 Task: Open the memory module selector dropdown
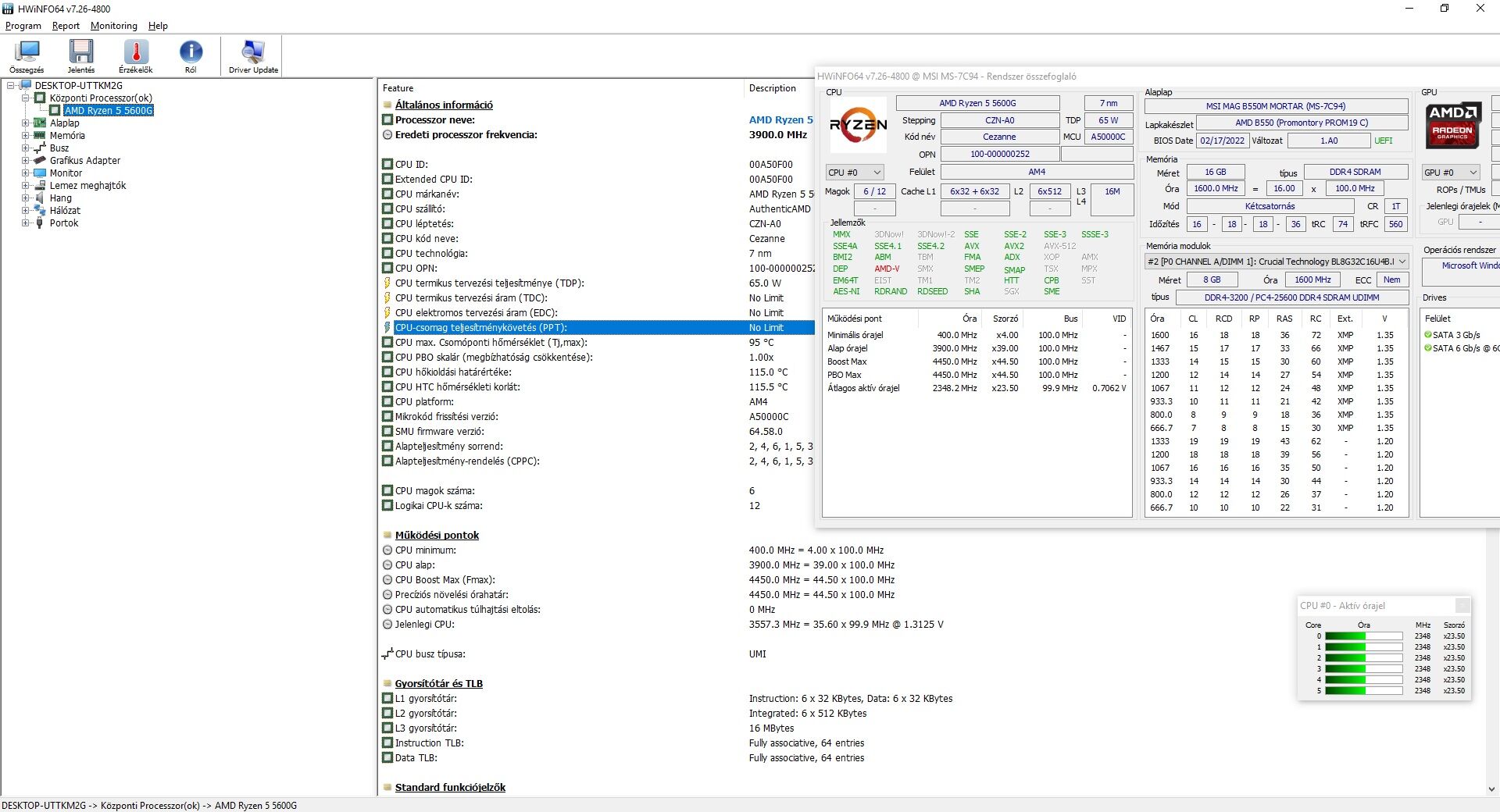(1277, 262)
